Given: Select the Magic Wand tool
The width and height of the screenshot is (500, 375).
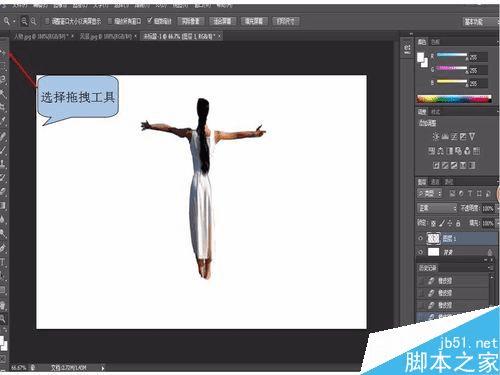Looking at the screenshot, I should point(3,93).
